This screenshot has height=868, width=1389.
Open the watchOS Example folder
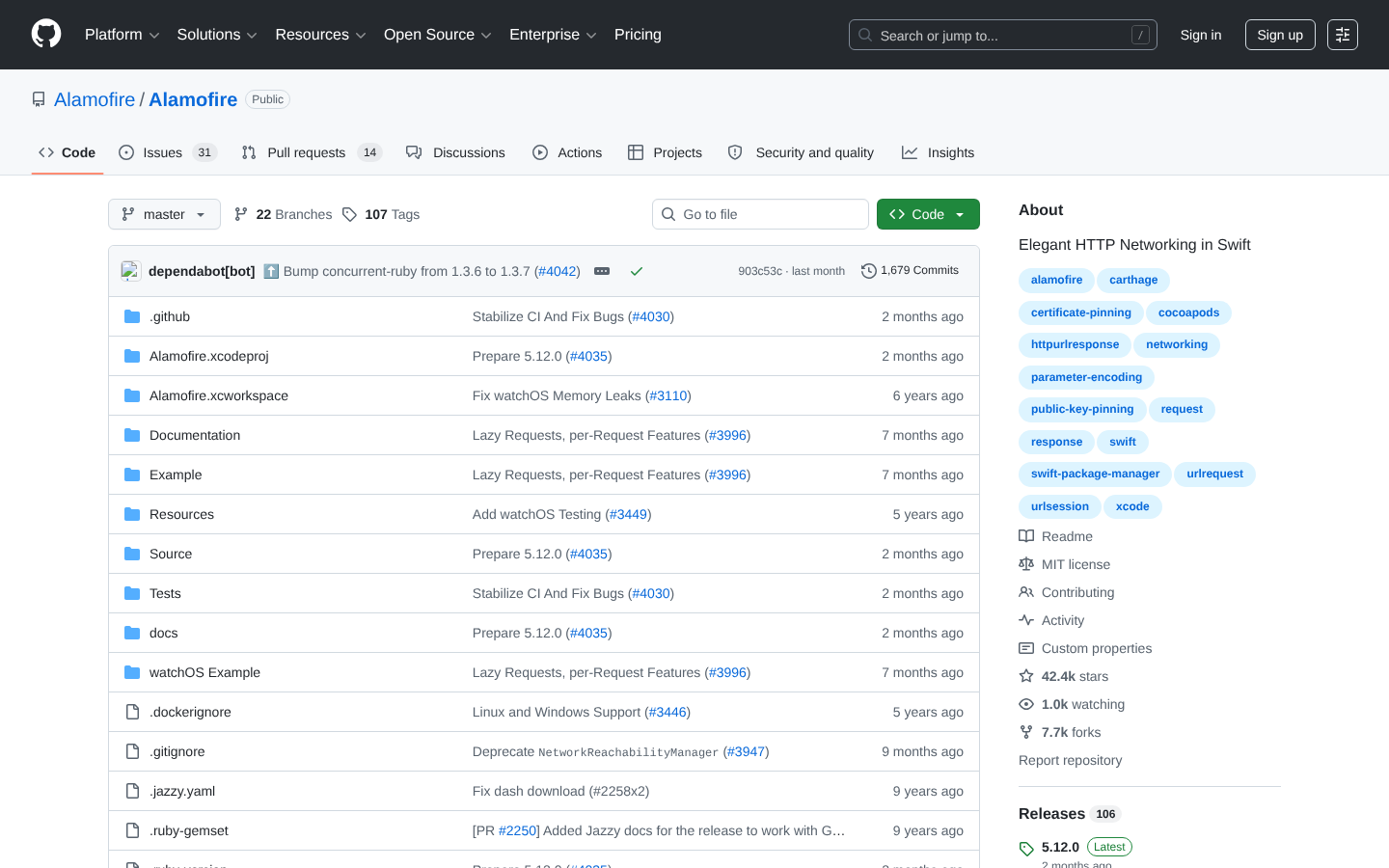pos(204,672)
